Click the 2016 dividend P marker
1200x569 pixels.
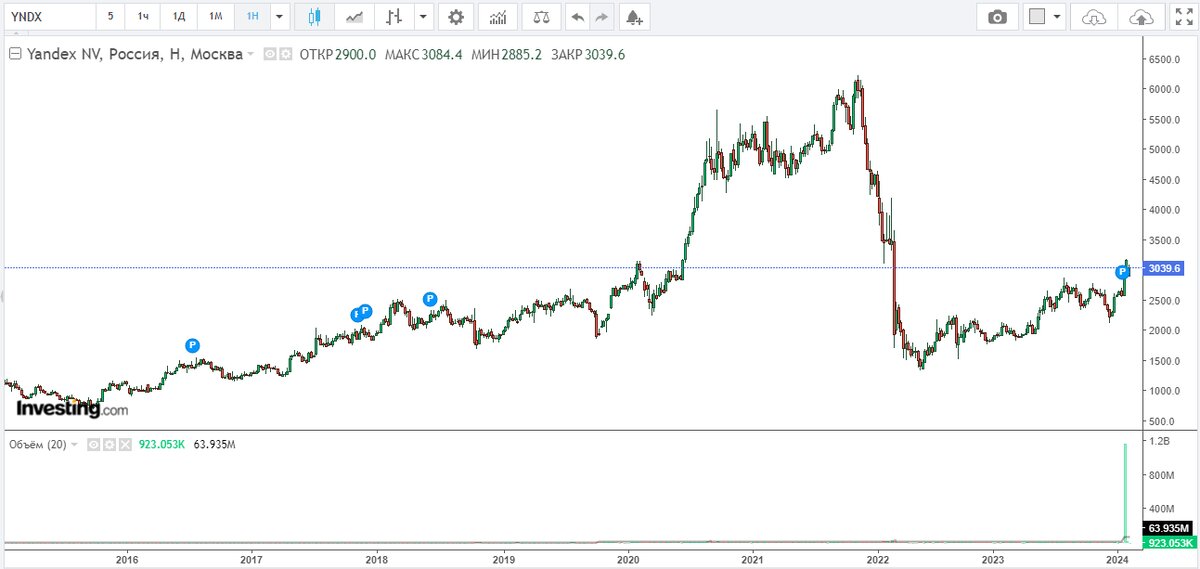(192, 345)
